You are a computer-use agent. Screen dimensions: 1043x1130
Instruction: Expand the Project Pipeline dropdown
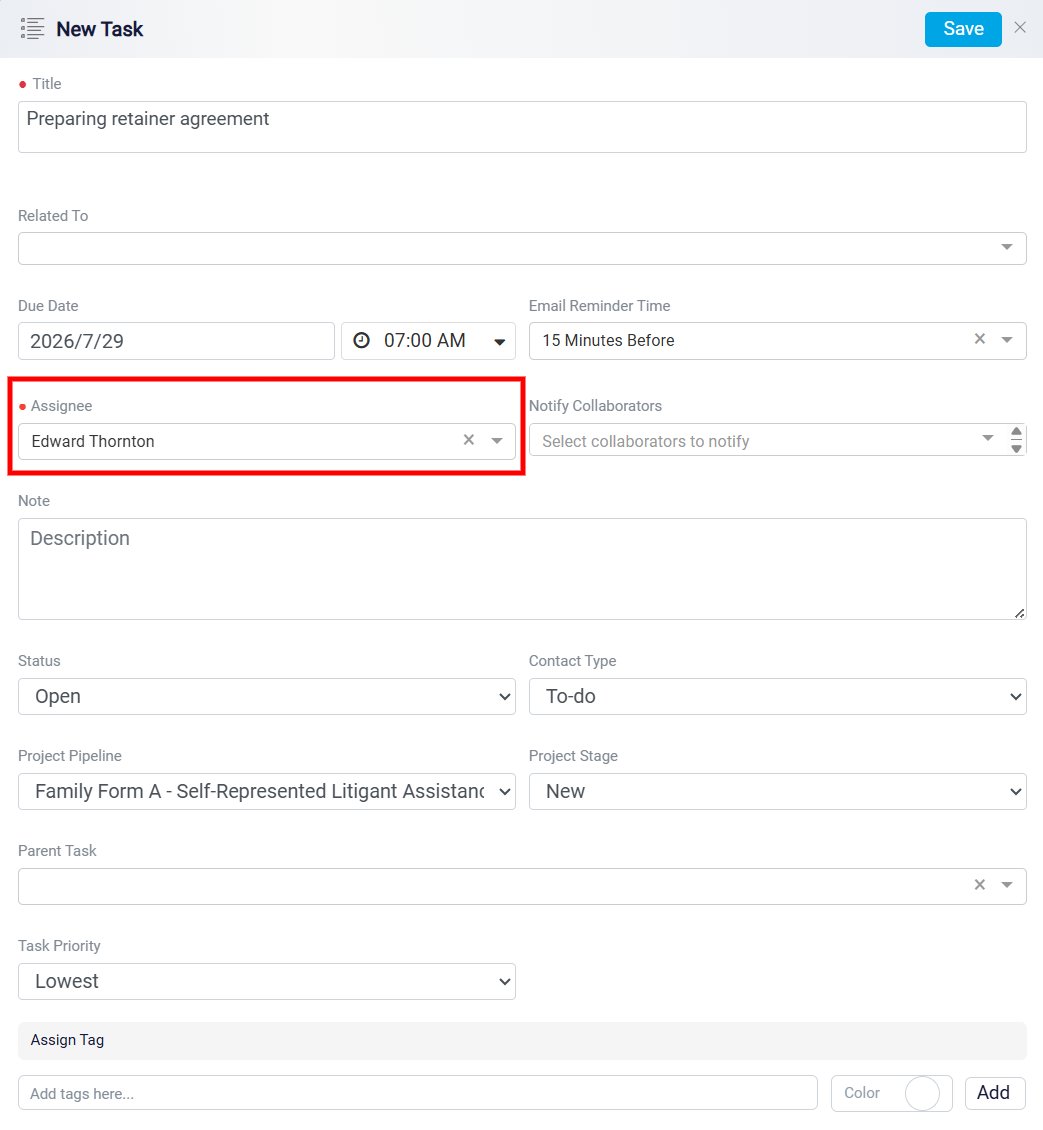(x=267, y=791)
